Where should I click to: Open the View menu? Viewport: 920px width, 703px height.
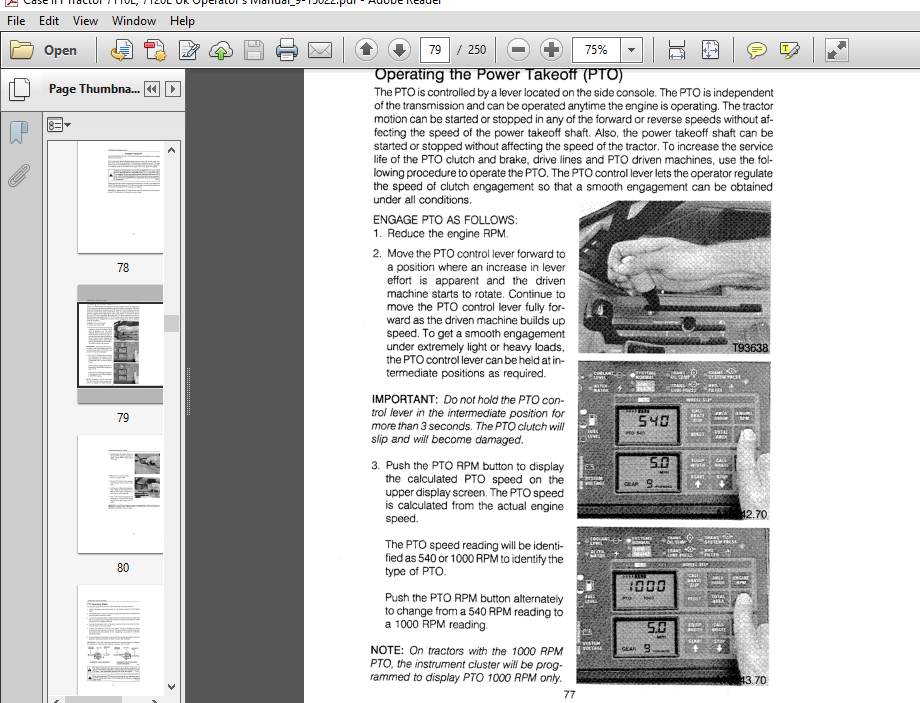pyautogui.click(x=85, y=21)
